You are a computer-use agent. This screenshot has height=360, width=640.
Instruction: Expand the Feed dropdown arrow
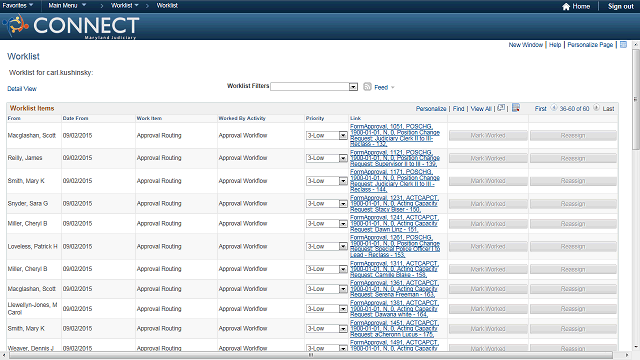(x=393, y=87)
